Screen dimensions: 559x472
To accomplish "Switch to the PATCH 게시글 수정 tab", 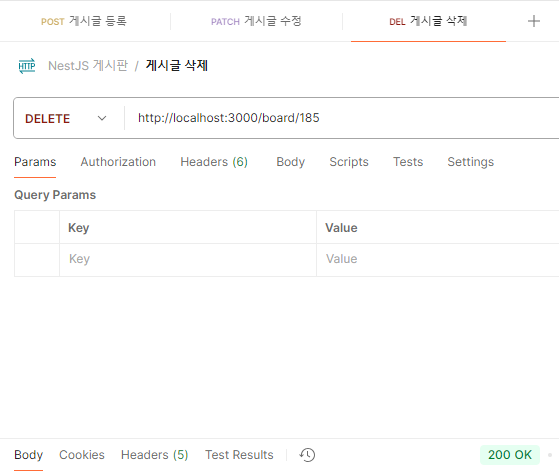I will [256, 21].
